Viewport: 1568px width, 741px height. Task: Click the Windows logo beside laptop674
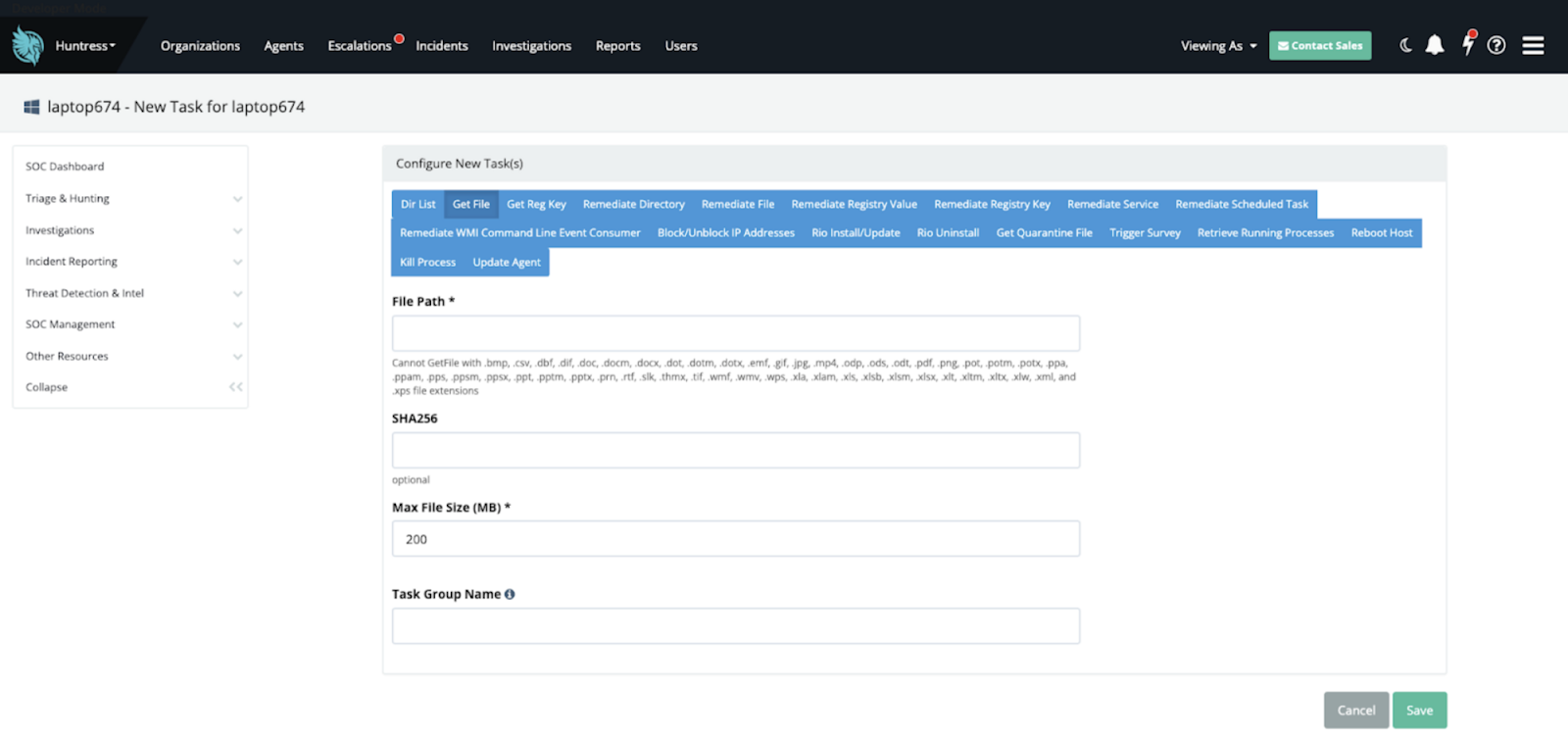coord(31,107)
